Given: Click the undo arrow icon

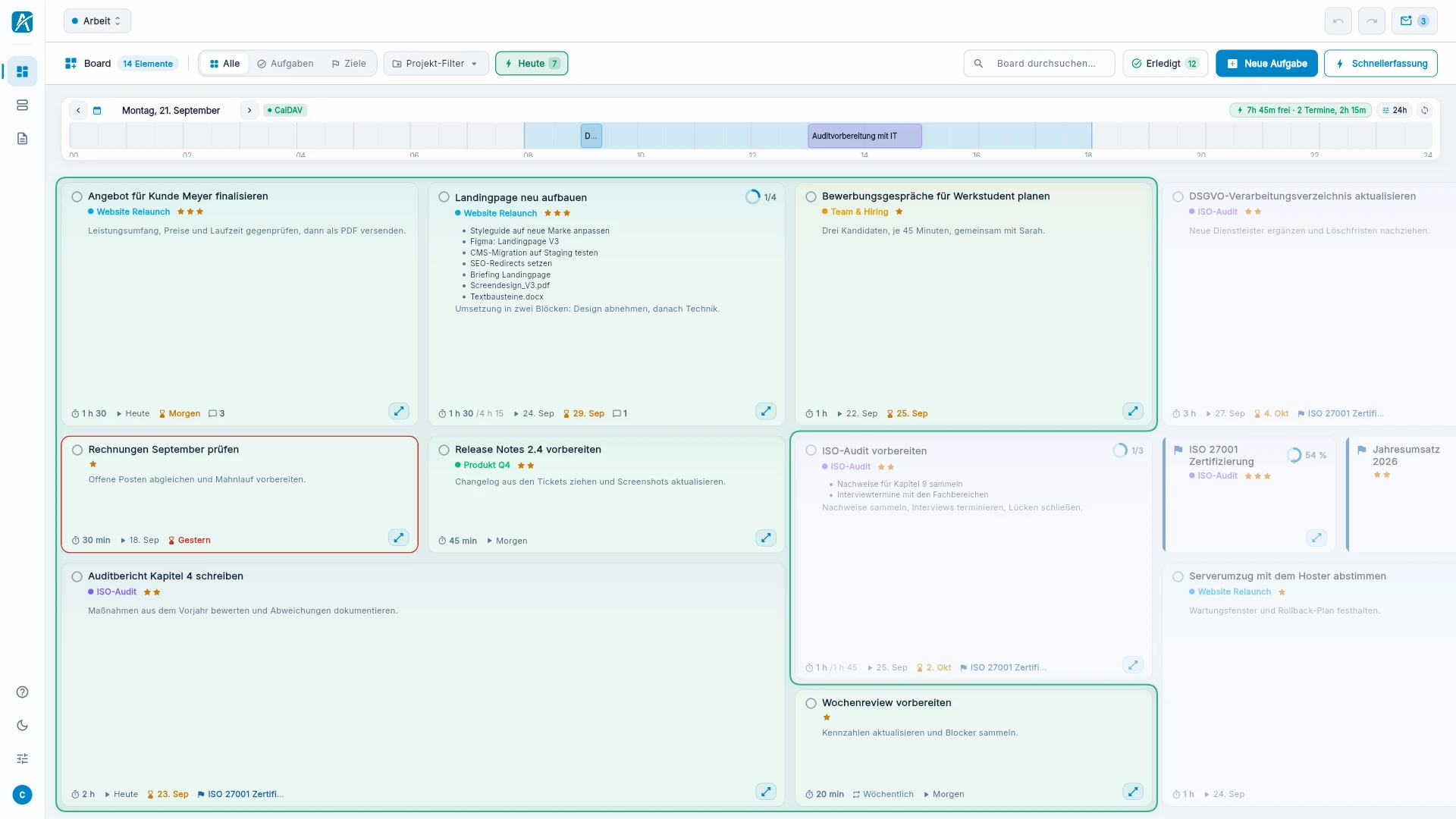Looking at the screenshot, I should pyautogui.click(x=1338, y=21).
